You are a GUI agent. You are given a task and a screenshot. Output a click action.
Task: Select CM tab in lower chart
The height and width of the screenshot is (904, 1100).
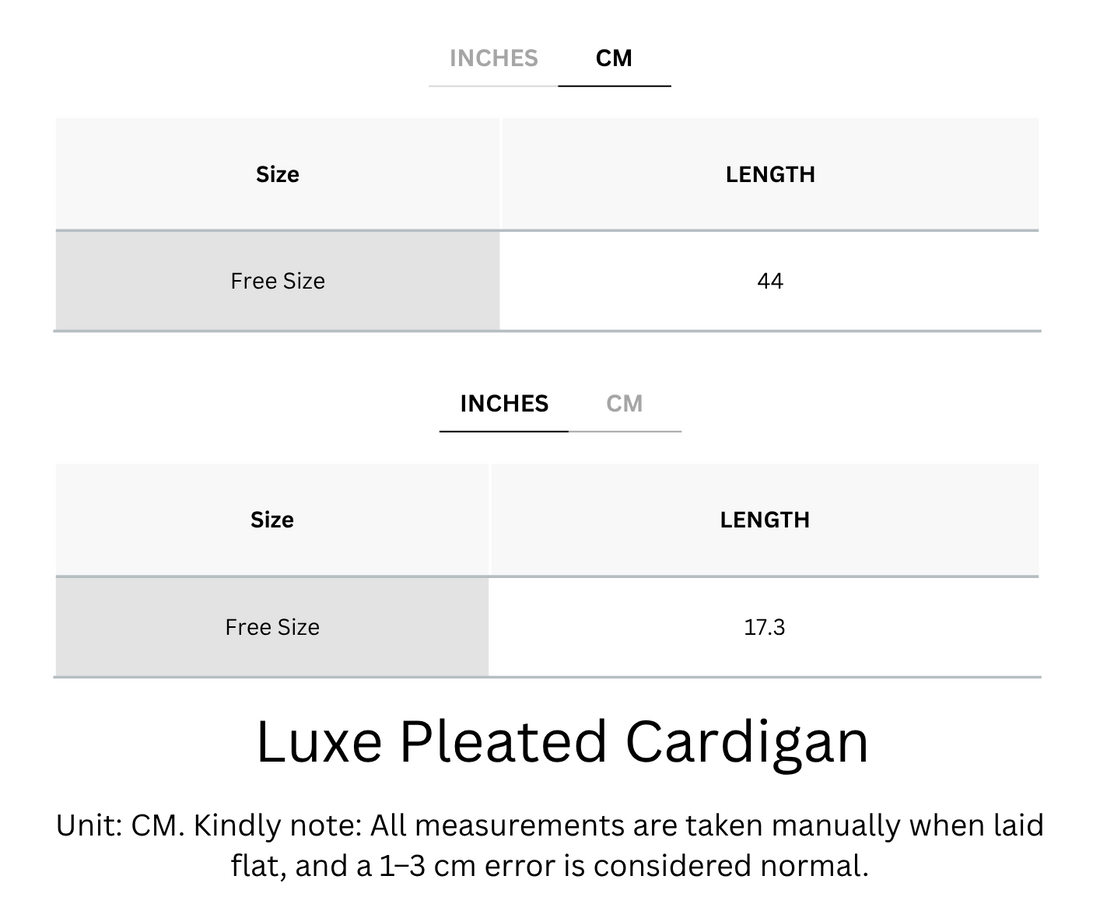pos(624,404)
